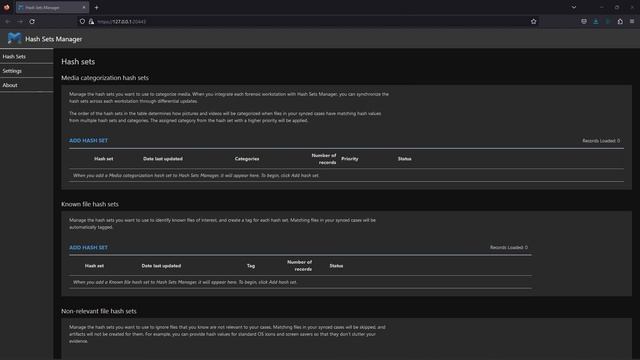Click Date last updated header in media table
The image size is (640, 360).
coord(163,159)
